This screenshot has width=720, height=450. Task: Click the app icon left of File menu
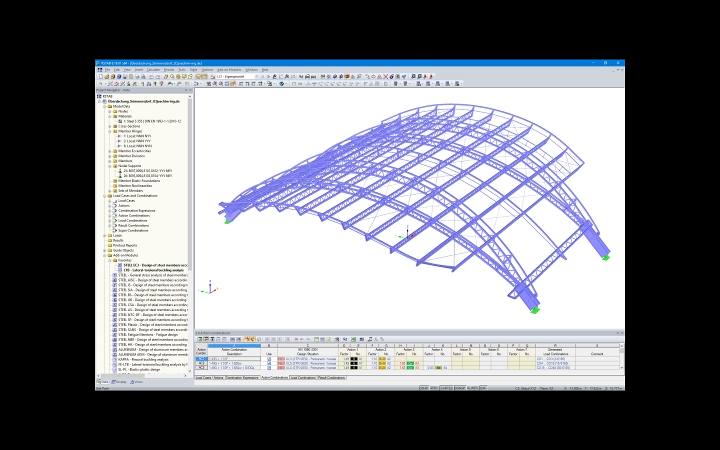click(x=100, y=70)
